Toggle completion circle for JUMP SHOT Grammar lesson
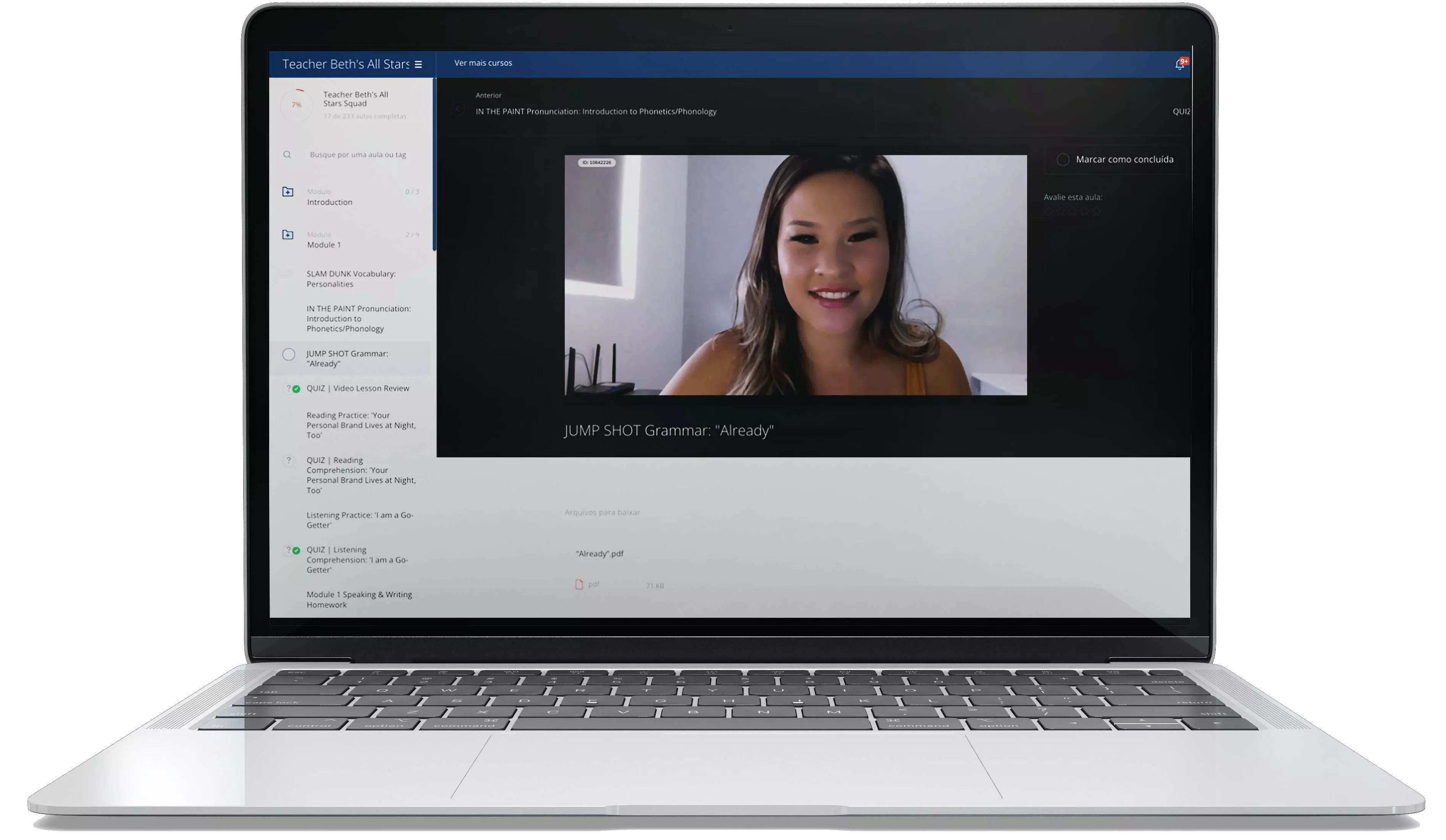The image size is (1446, 840). (x=289, y=355)
